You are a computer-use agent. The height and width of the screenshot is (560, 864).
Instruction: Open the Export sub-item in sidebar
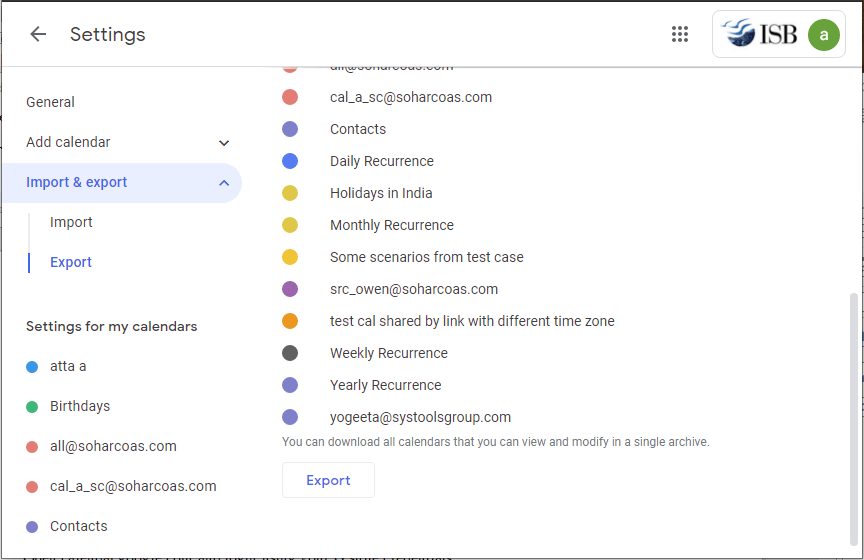pos(71,262)
